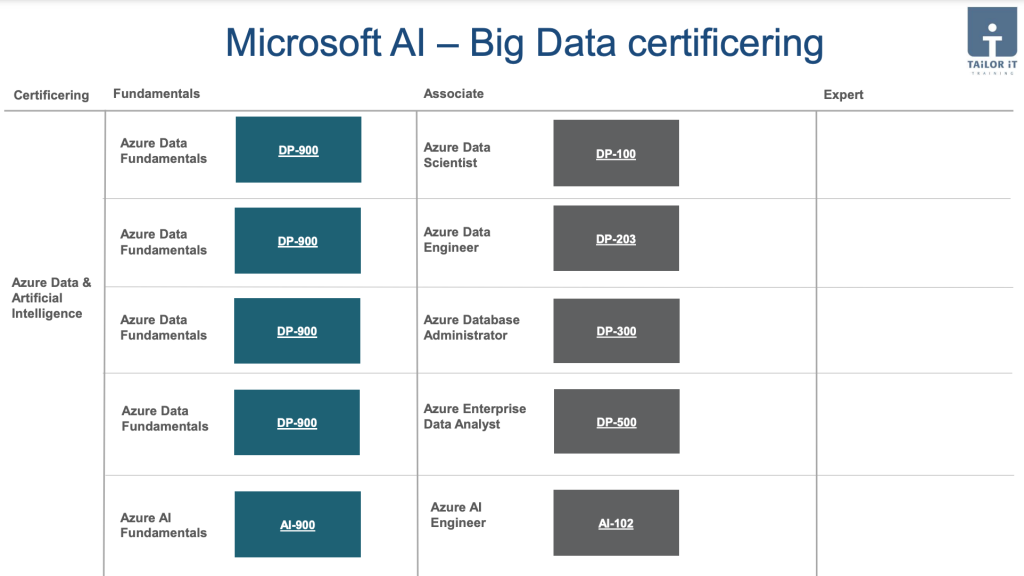Open the DP-900 link beside Azure Data Engineer

point(298,241)
